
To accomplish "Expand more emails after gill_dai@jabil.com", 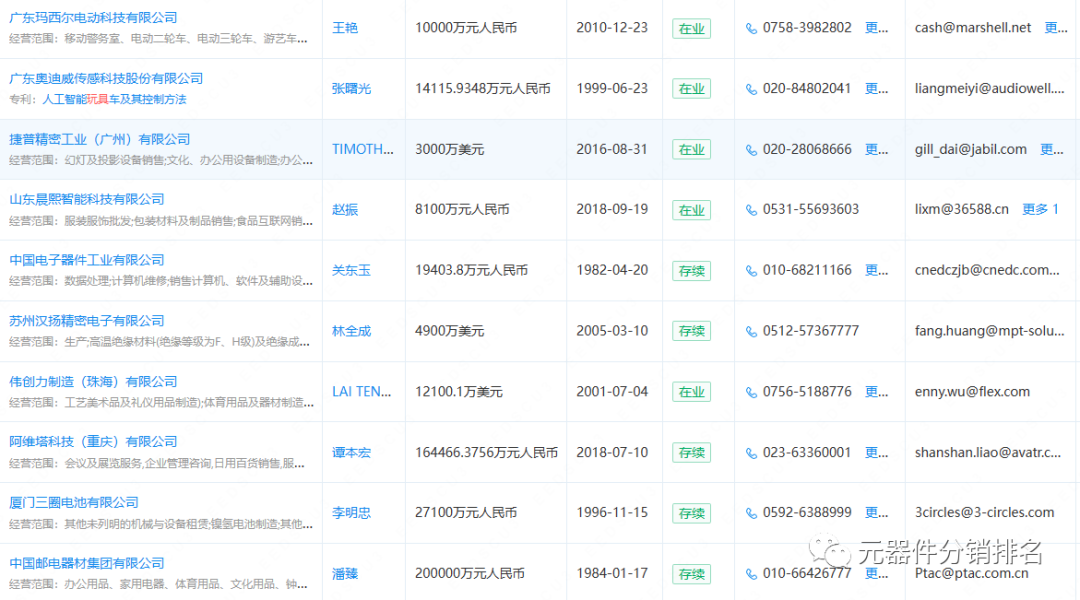I will pos(1052,149).
